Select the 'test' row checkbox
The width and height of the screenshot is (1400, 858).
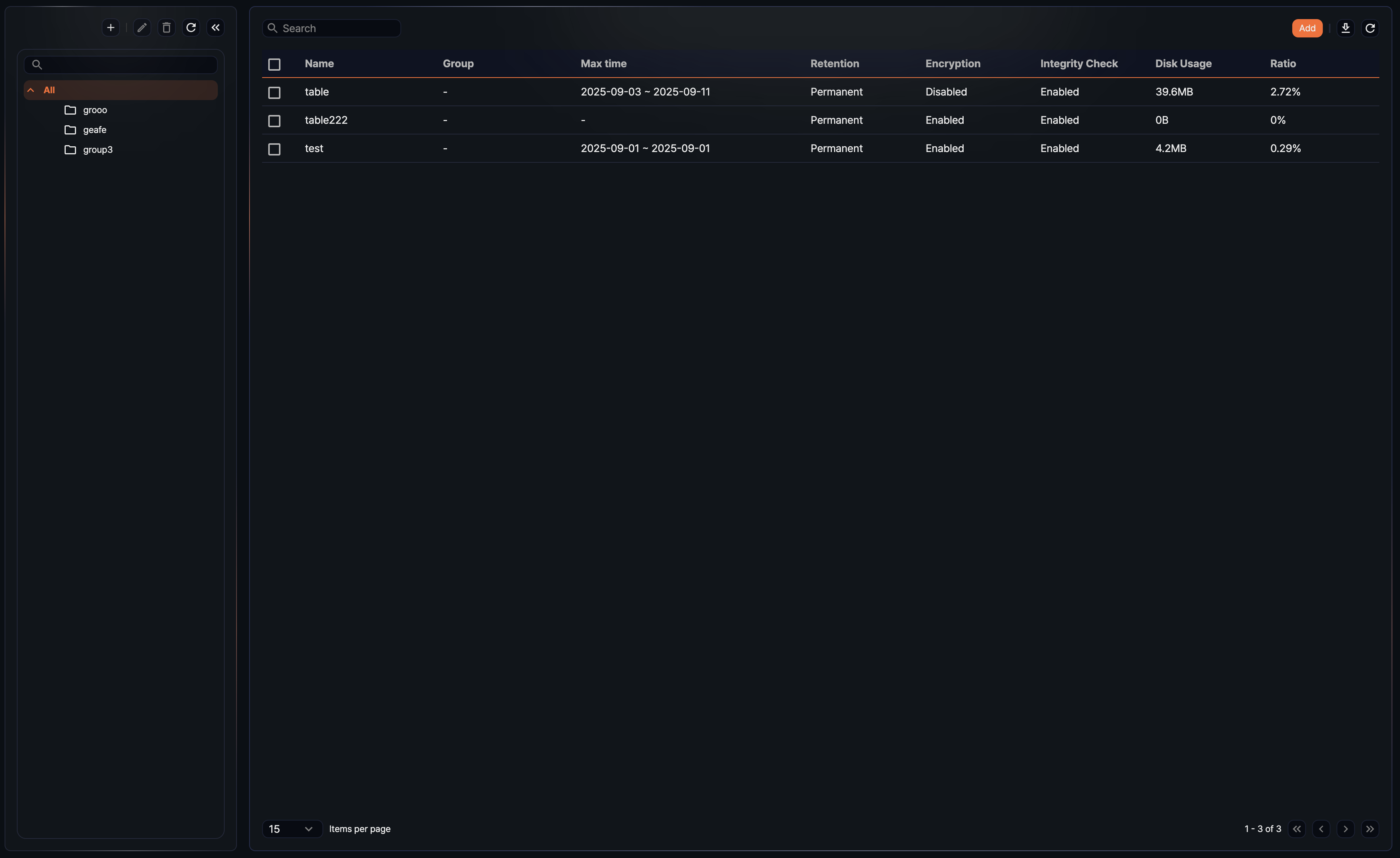pos(274,149)
